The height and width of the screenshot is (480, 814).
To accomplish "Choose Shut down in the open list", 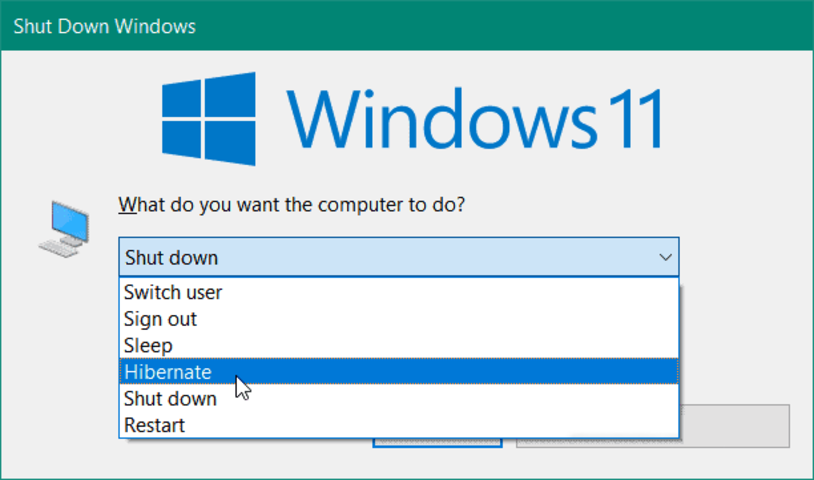I will [x=399, y=398].
